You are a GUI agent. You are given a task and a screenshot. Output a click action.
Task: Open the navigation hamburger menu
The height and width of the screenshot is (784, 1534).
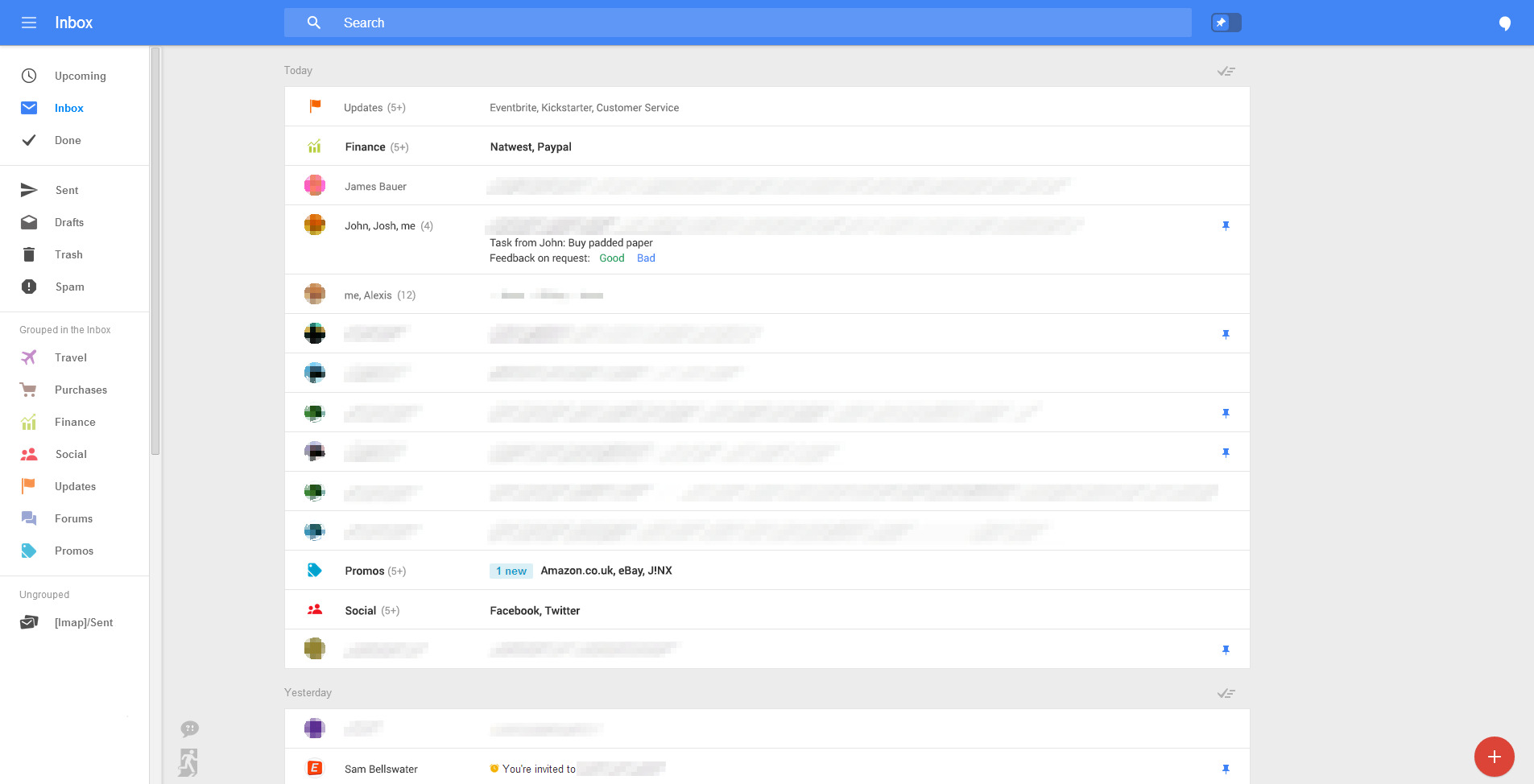point(29,23)
